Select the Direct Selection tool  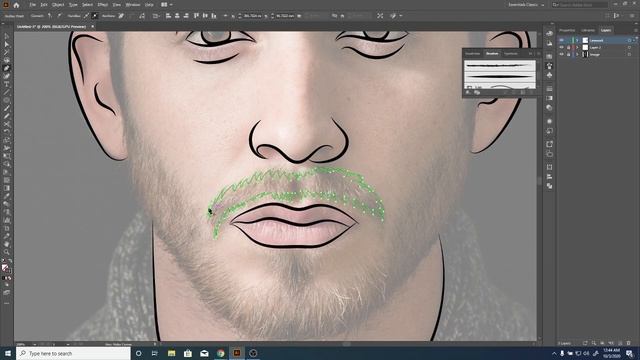[7, 44]
